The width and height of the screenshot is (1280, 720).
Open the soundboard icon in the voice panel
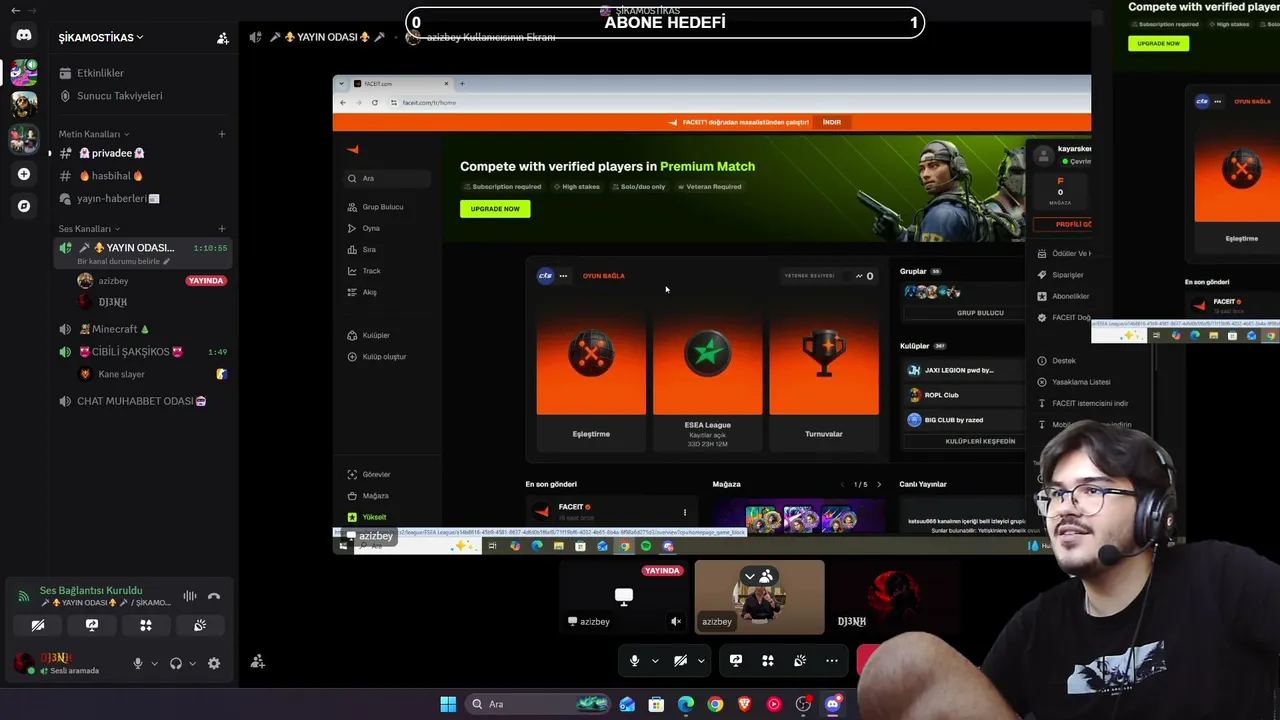pos(200,625)
